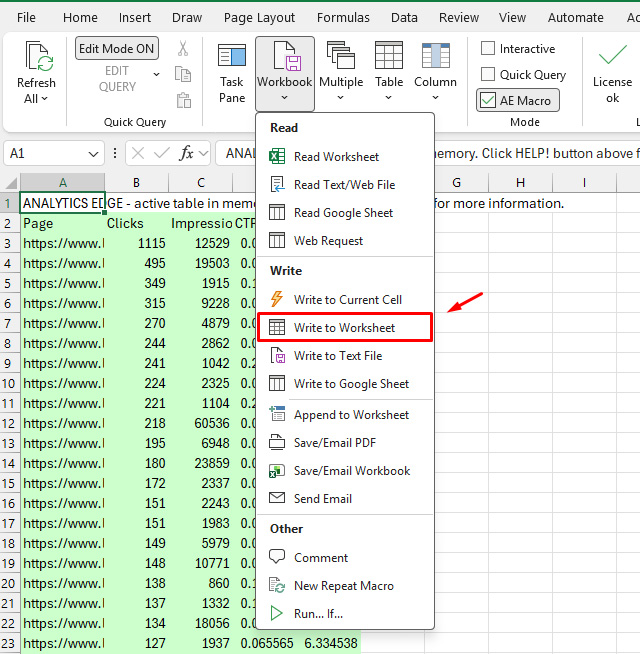This screenshot has width=640, height=654.
Task: Click cell with value 60536
Action: click(x=201, y=423)
